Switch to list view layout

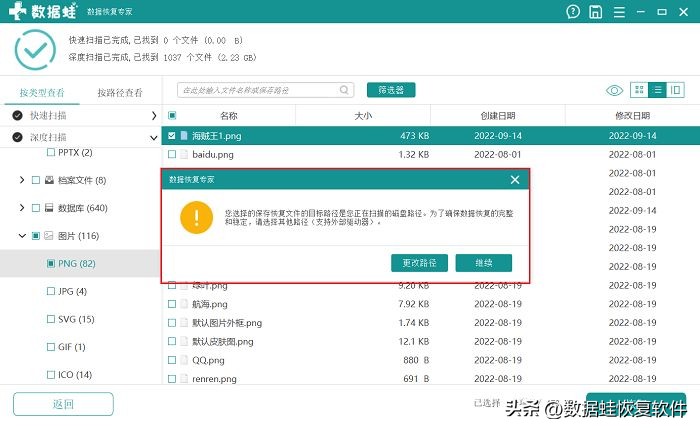pos(657,90)
